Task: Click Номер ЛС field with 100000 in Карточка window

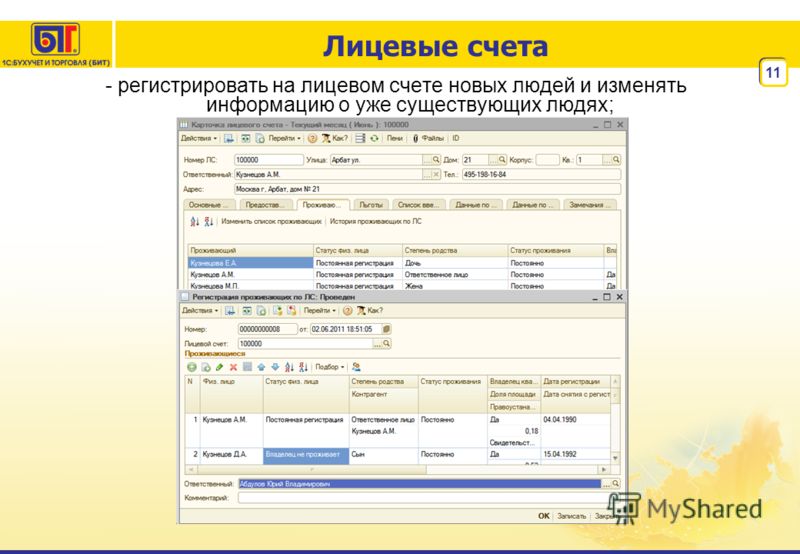Action: pyautogui.click(x=268, y=160)
